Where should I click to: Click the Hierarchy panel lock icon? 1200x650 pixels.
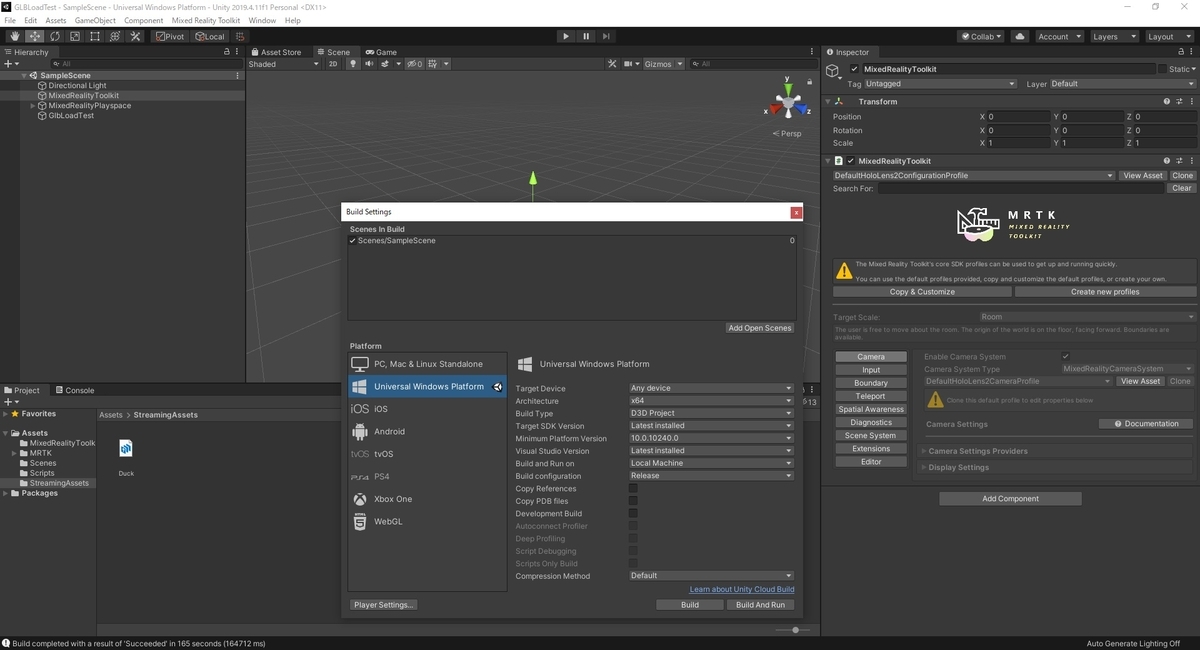(227, 52)
